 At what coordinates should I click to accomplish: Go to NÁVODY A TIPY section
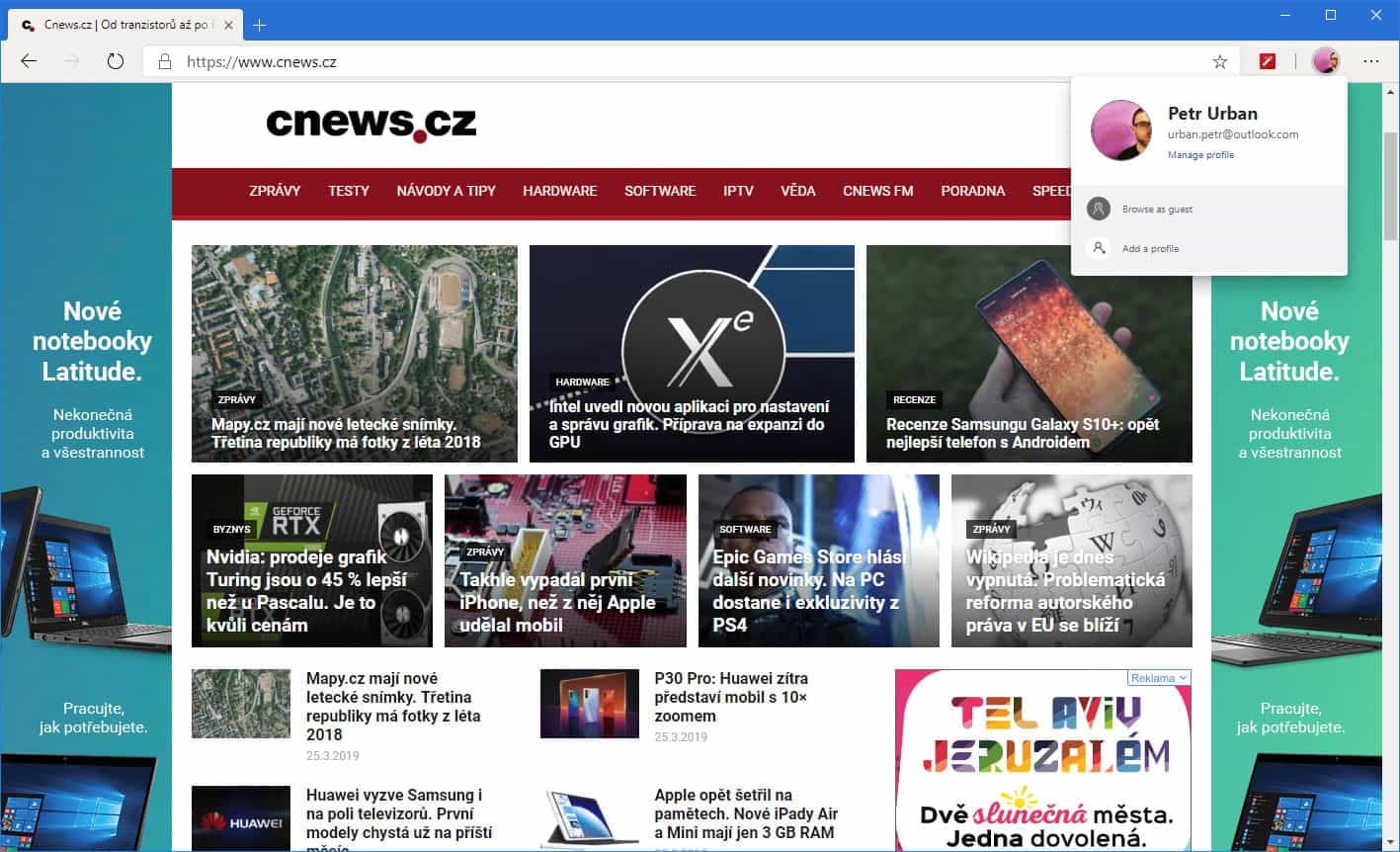click(447, 191)
